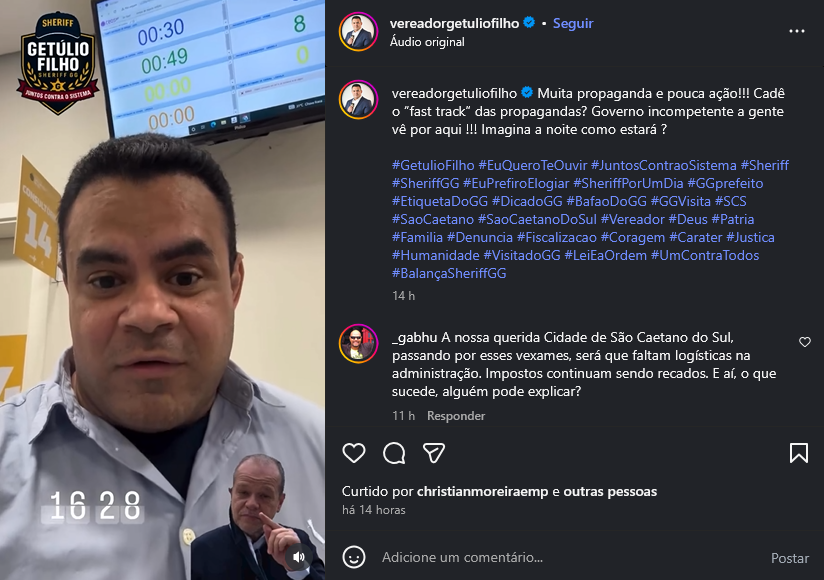The height and width of the screenshot is (580, 824).
Task: Open the #BalançaSheriffGG hashtag
Action: [x=449, y=273]
